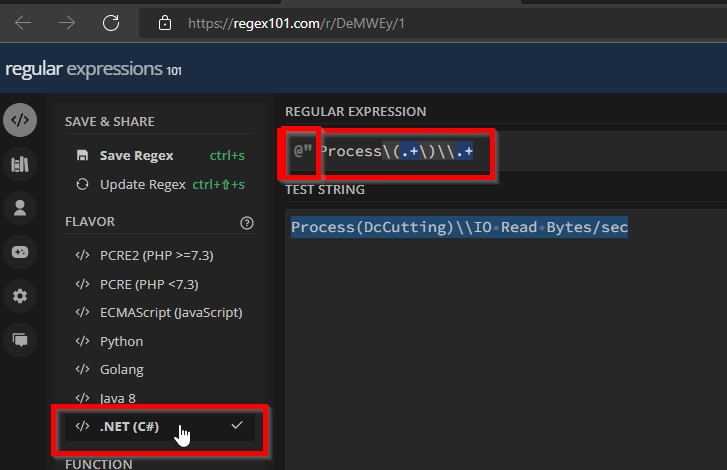The image size is (727, 470).
Task: Click the regular expressions 101 logo
Action: click(93, 69)
